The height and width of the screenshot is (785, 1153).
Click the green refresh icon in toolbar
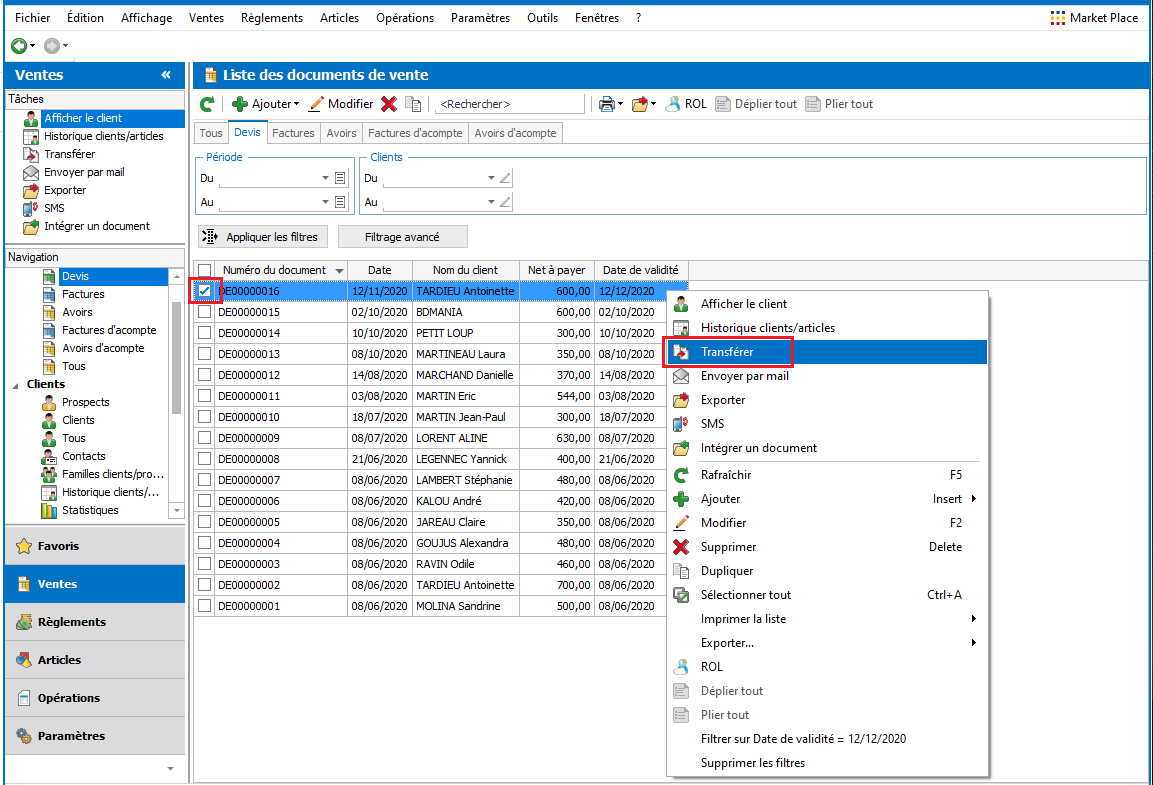coord(207,104)
